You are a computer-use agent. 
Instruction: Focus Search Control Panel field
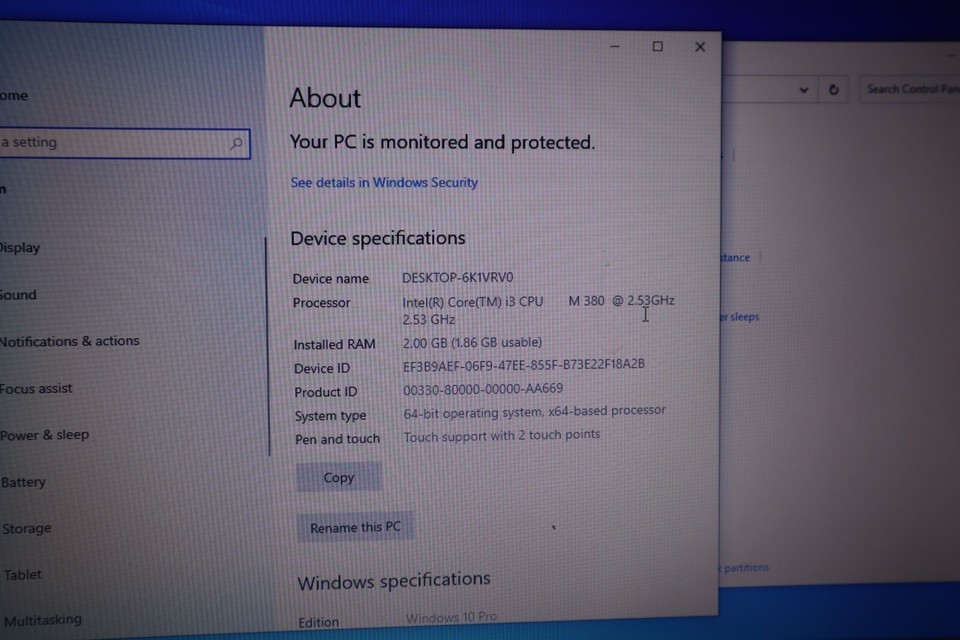tap(910, 89)
